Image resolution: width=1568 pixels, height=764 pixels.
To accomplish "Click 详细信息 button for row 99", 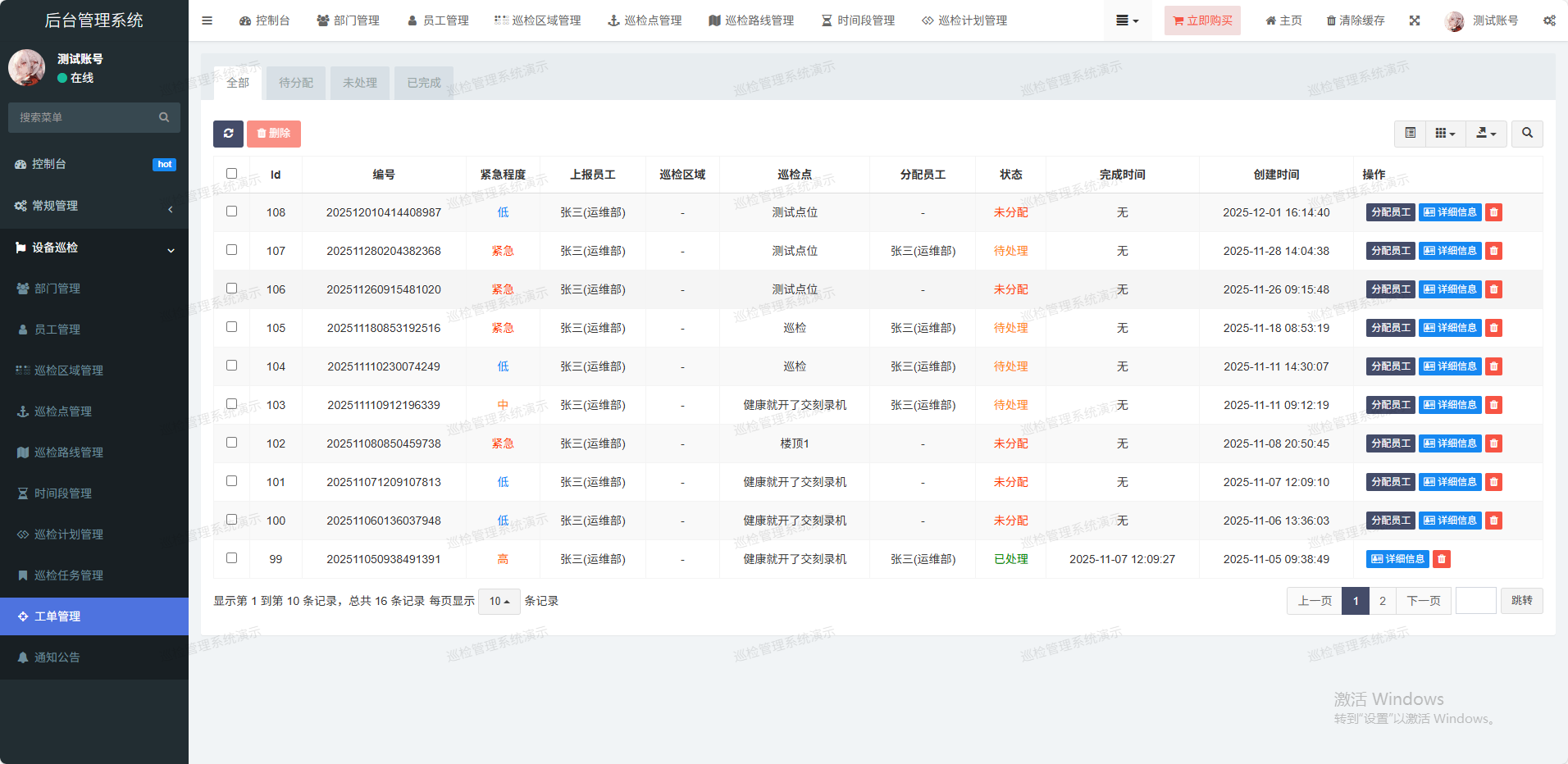I will point(1397,559).
